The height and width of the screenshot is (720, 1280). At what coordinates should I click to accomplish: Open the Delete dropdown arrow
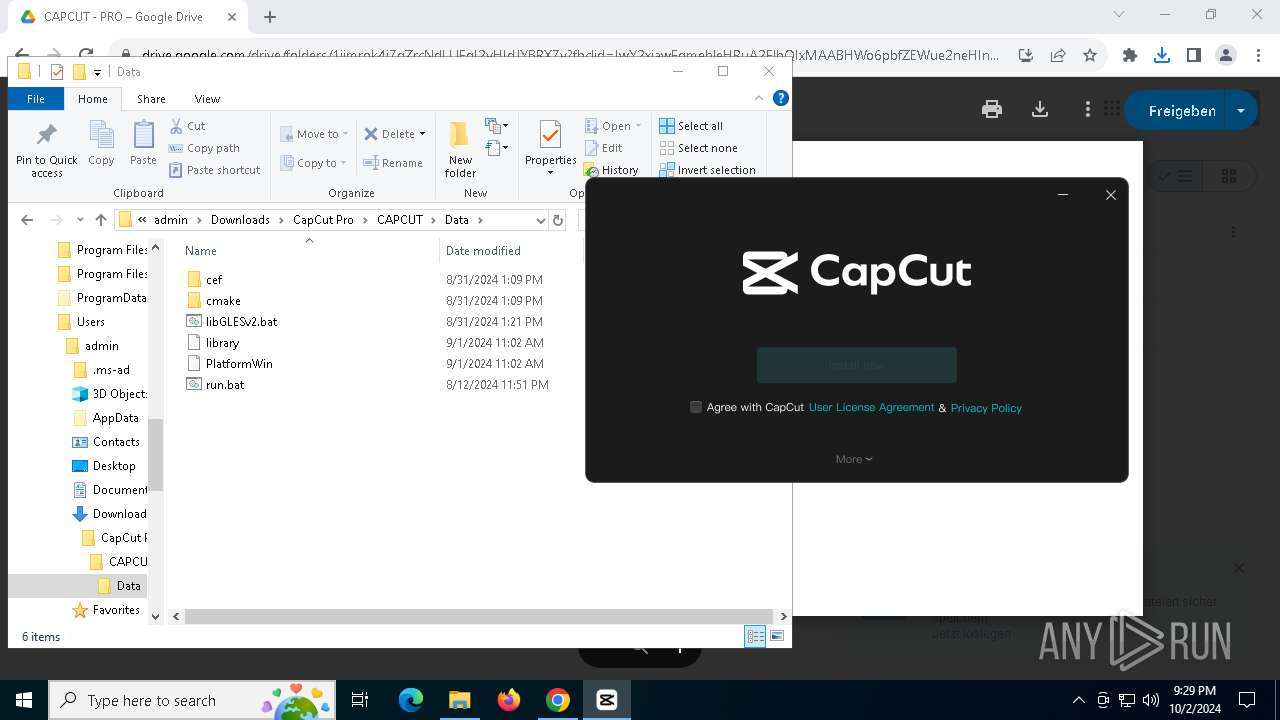tap(422, 134)
